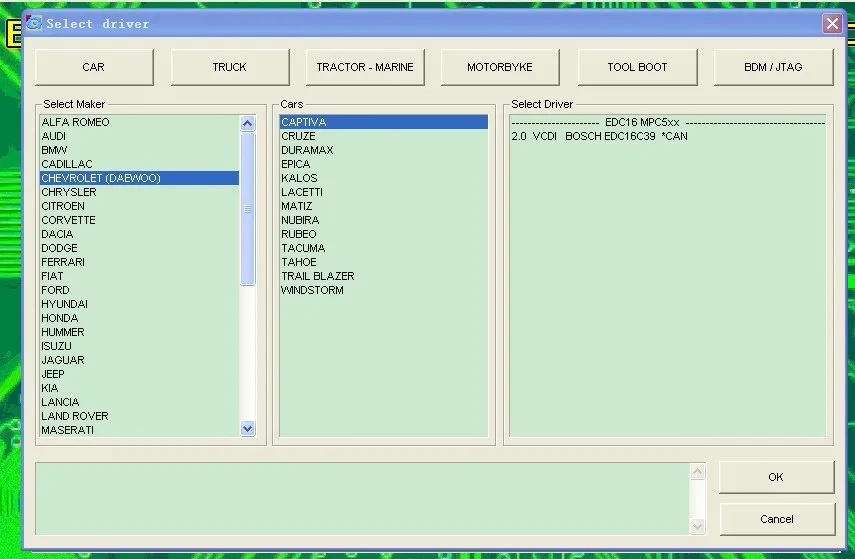The width and height of the screenshot is (855, 559).
Task: Select CRUZE in the Cars list
Action: (384, 136)
